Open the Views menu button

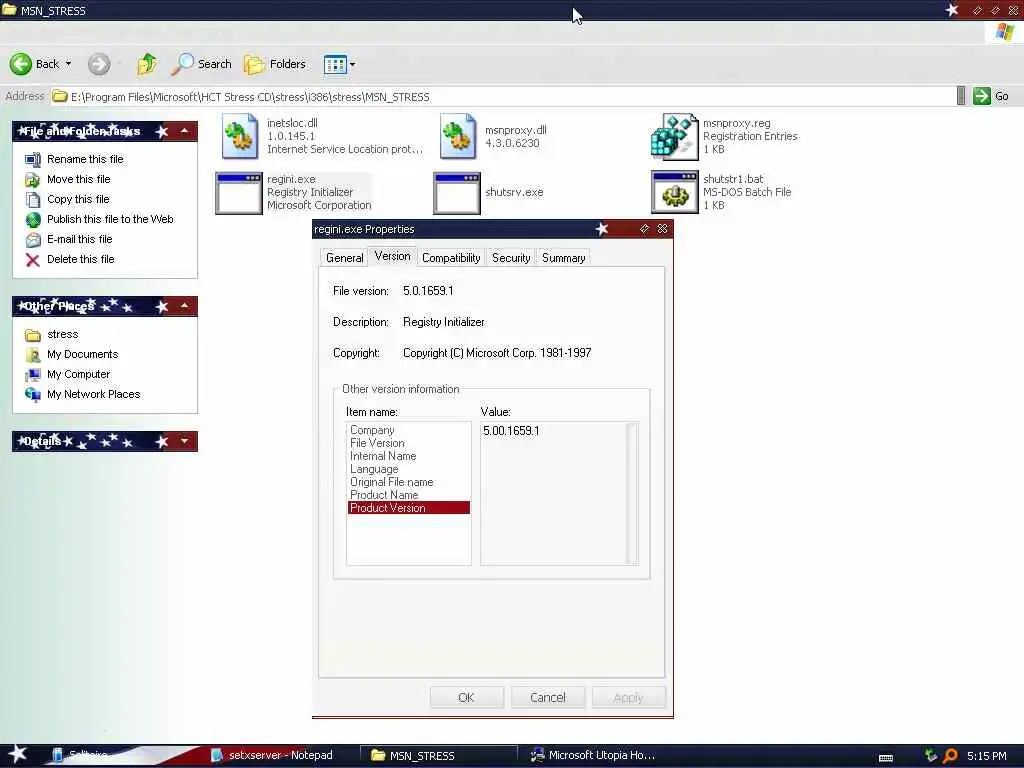coord(335,64)
